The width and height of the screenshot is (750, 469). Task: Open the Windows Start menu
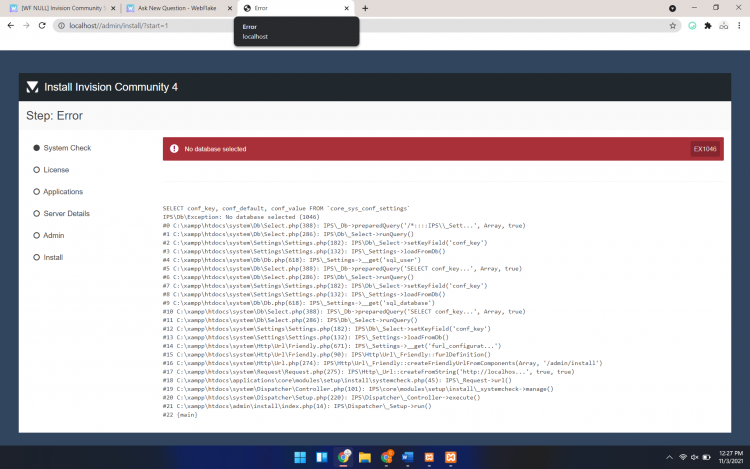pos(300,458)
